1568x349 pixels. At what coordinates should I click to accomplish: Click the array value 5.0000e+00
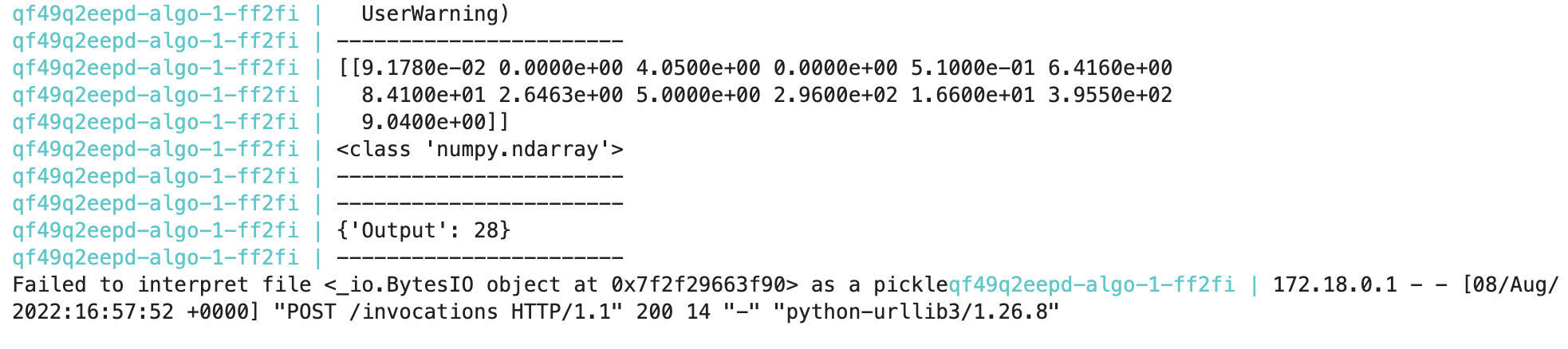click(698, 95)
